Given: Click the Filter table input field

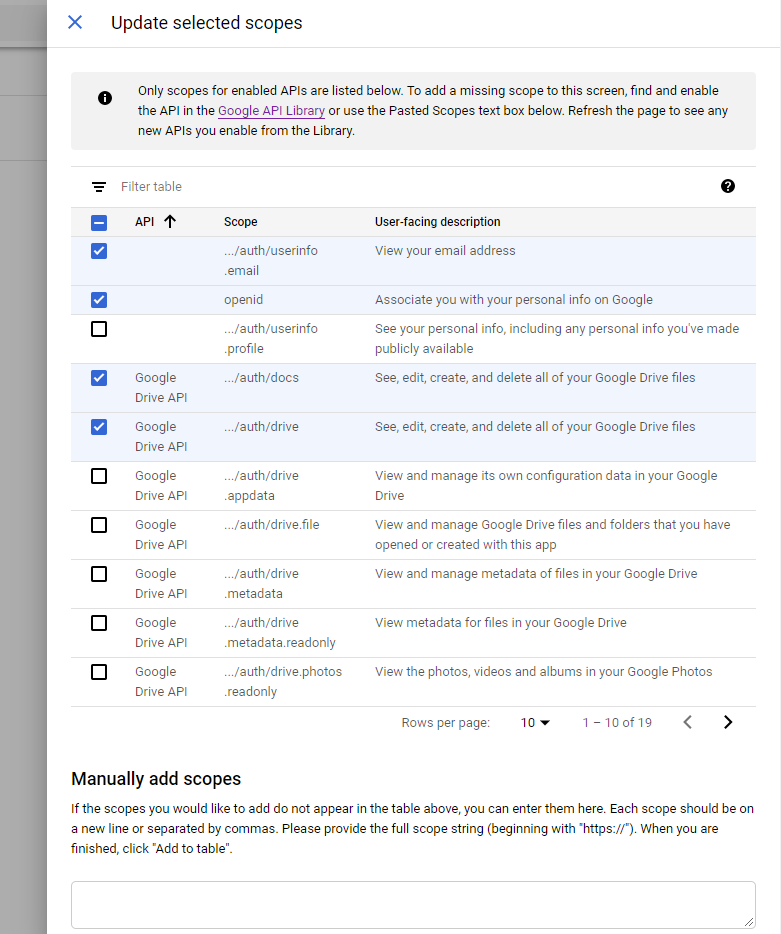Looking at the screenshot, I should [411, 186].
